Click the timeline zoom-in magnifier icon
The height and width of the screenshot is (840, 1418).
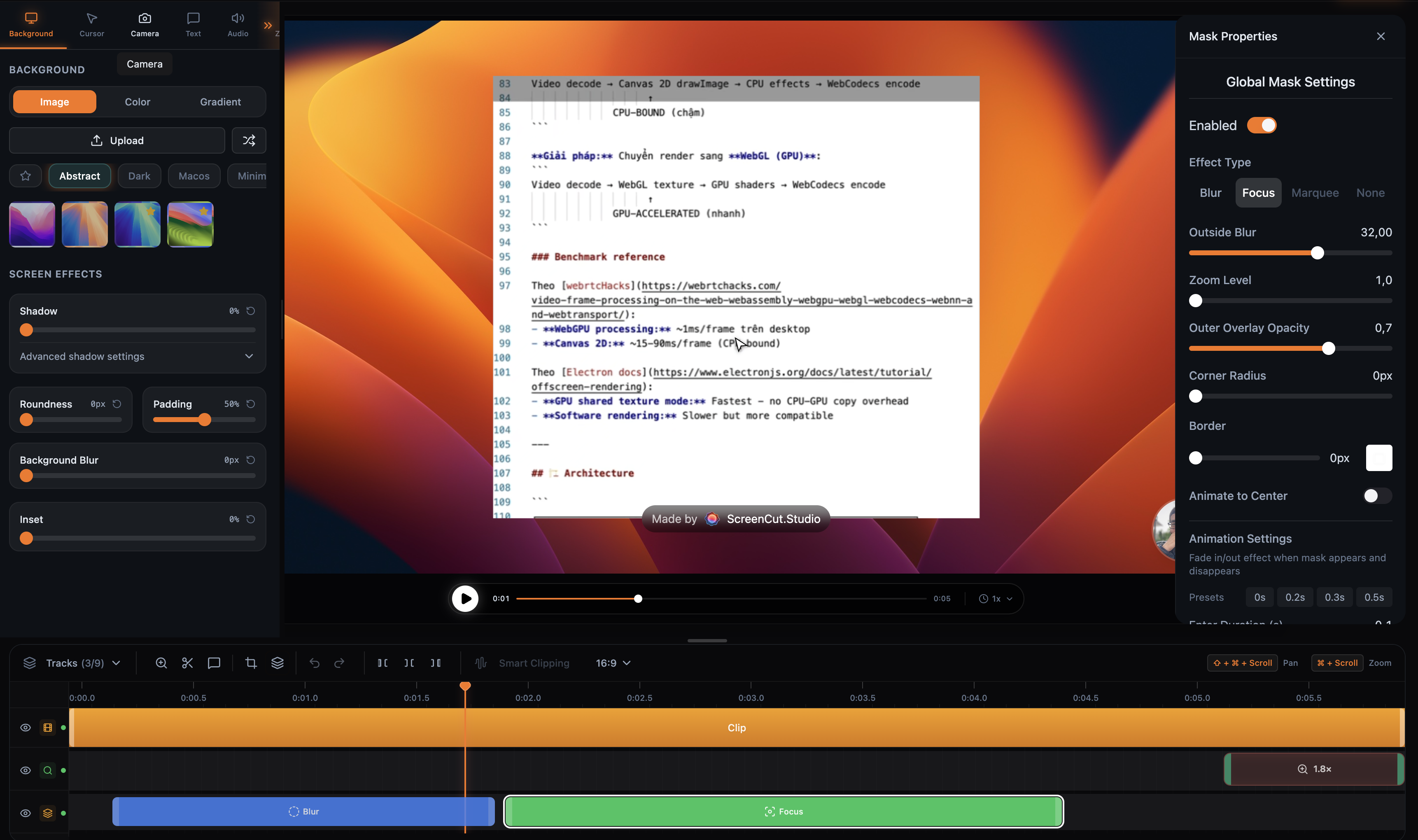tap(161, 663)
